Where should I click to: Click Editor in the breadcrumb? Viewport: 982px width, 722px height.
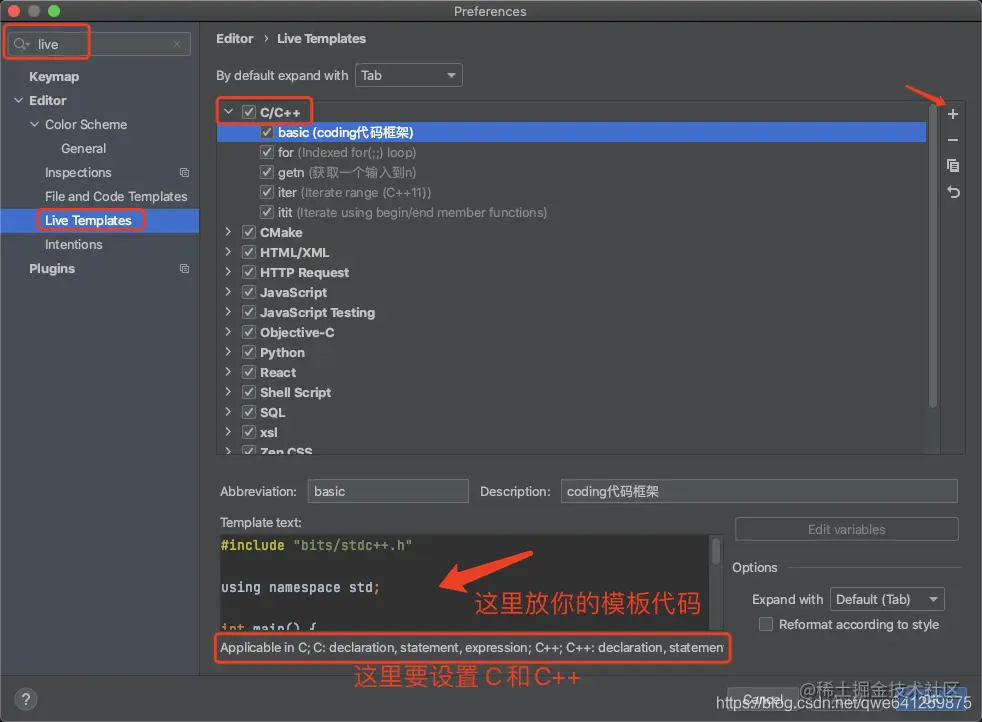pos(234,38)
